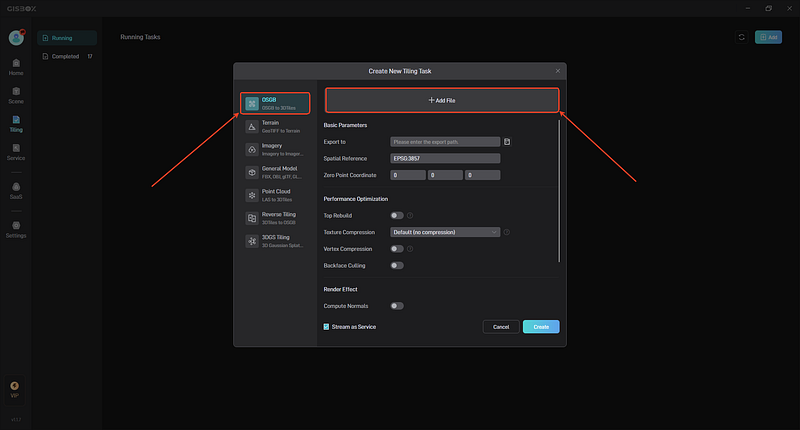Click the refresh tasks icon
The height and width of the screenshot is (430, 800).
coord(741,37)
